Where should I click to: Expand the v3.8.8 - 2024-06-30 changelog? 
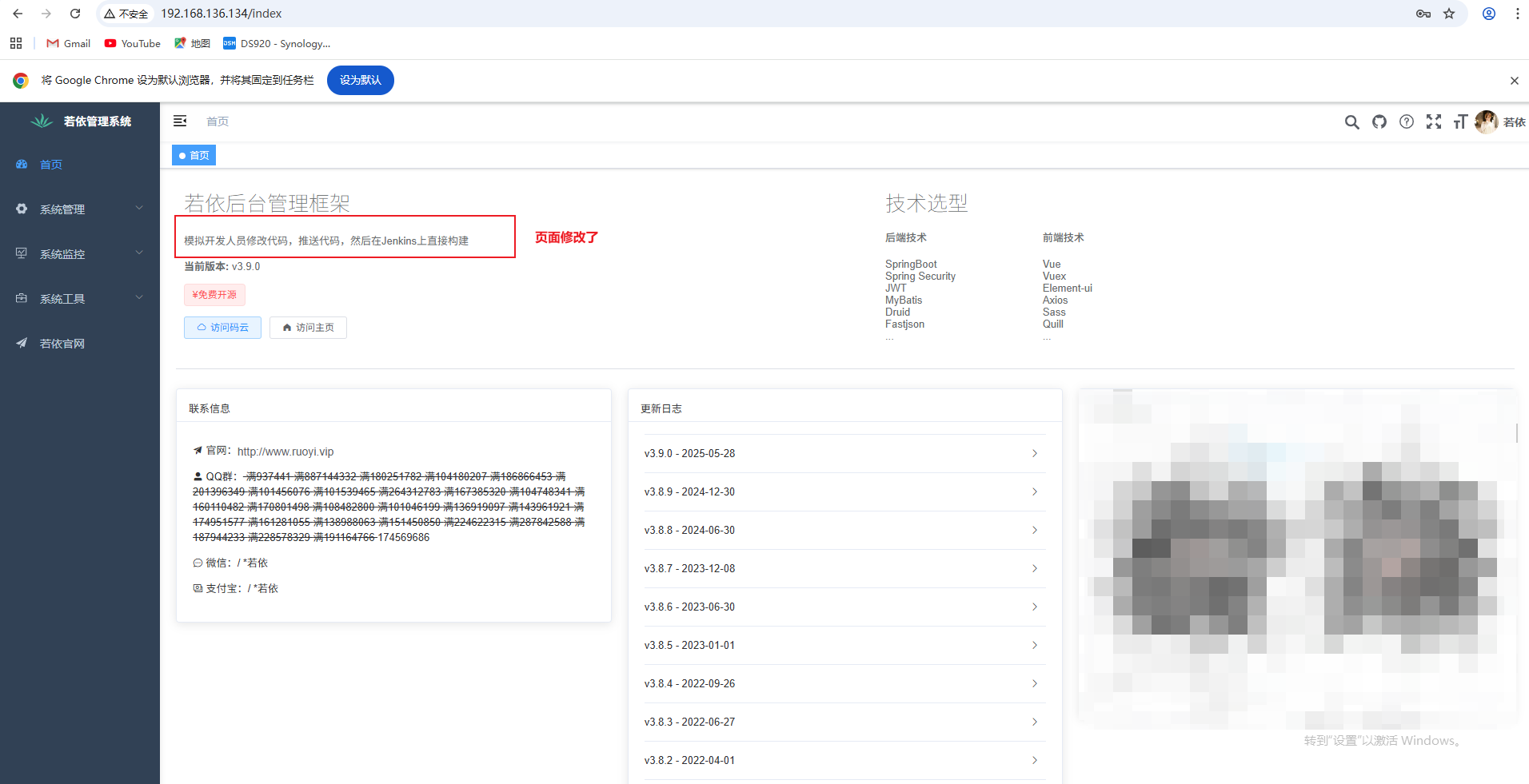coord(844,530)
